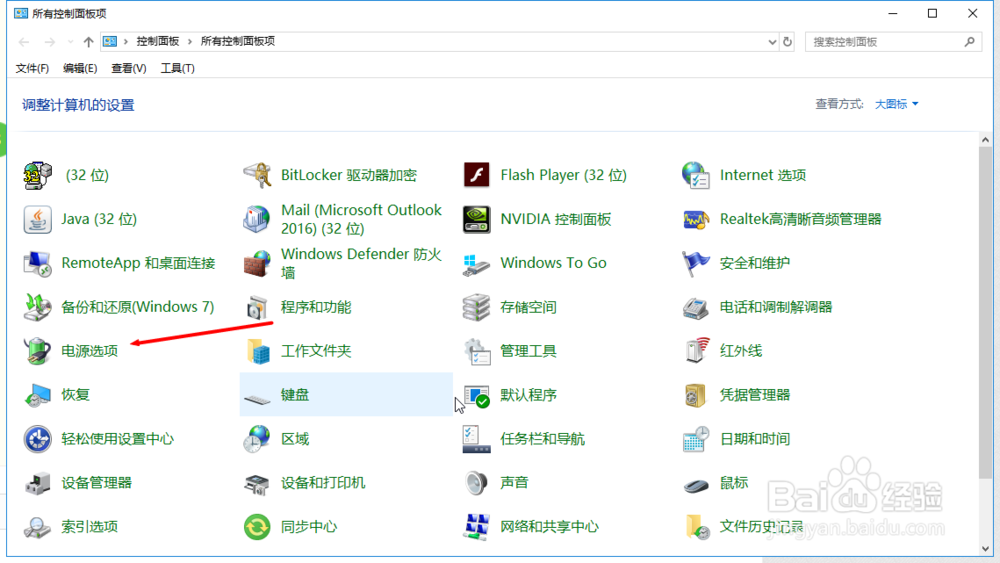The image size is (1000, 563).
Task: Open 默认程序 icon
Action: pos(476,395)
